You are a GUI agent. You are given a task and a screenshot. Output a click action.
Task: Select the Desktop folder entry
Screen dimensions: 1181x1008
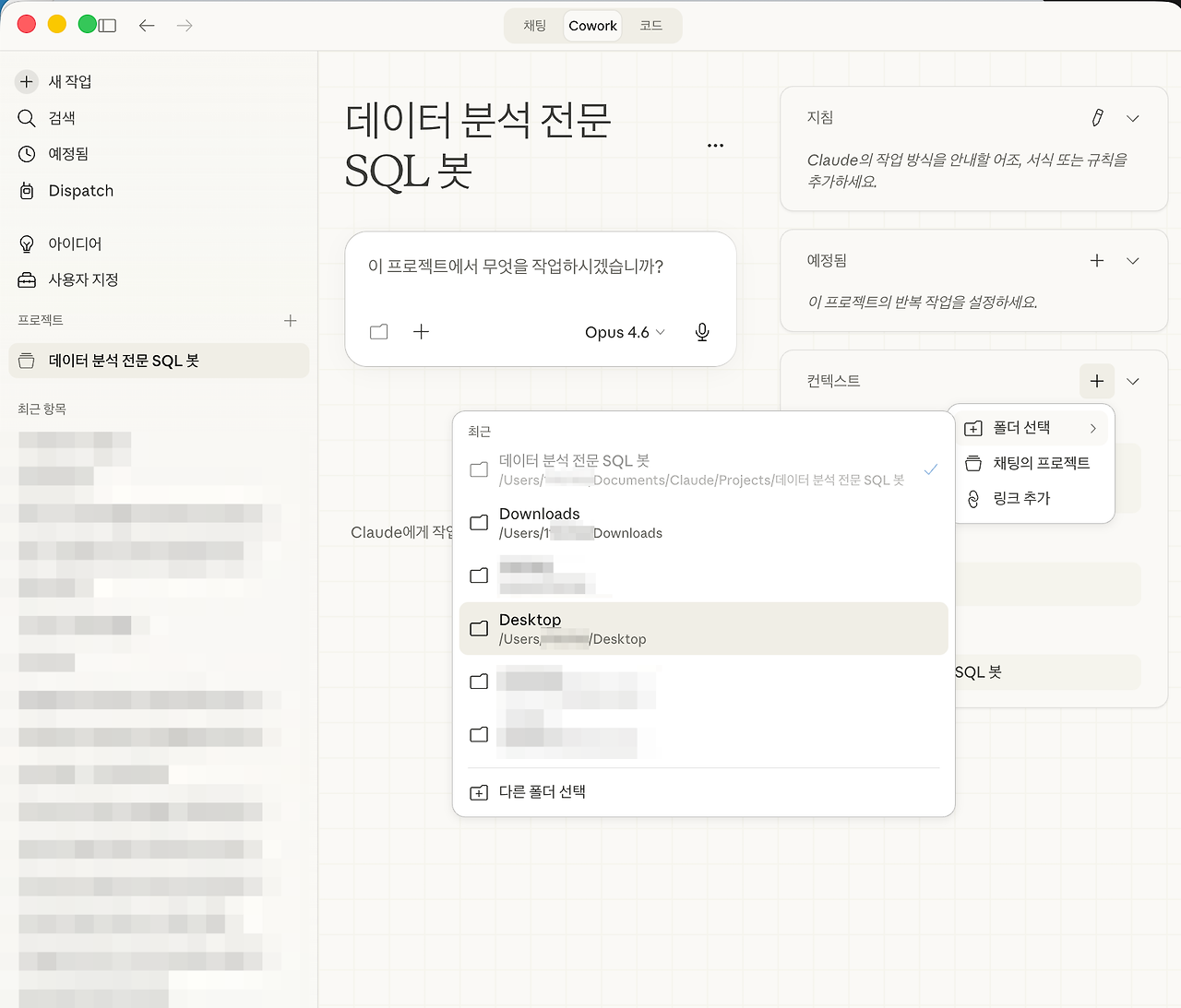pos(703,629)
